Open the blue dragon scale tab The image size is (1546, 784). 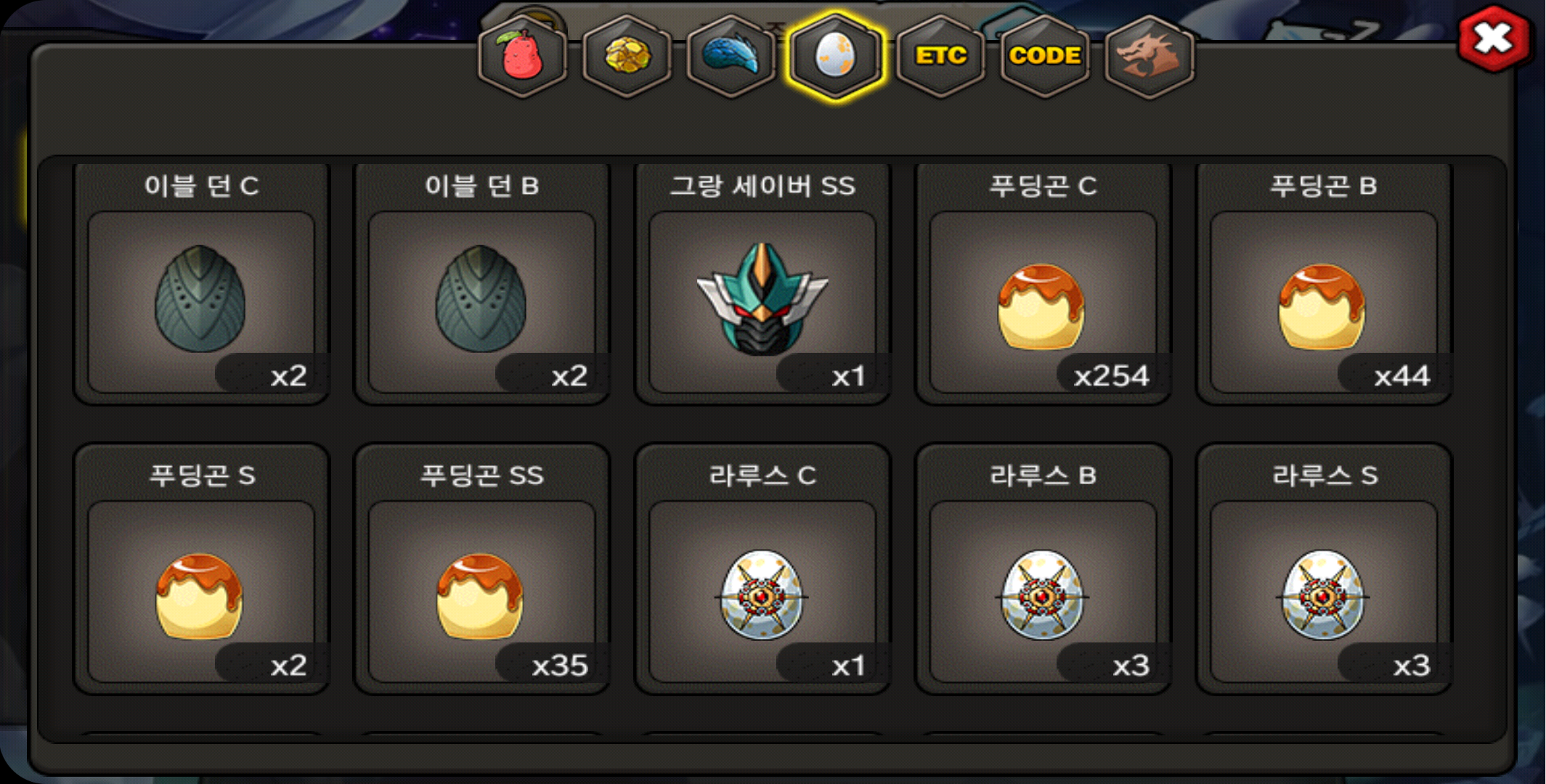click(x=731, y=56)
